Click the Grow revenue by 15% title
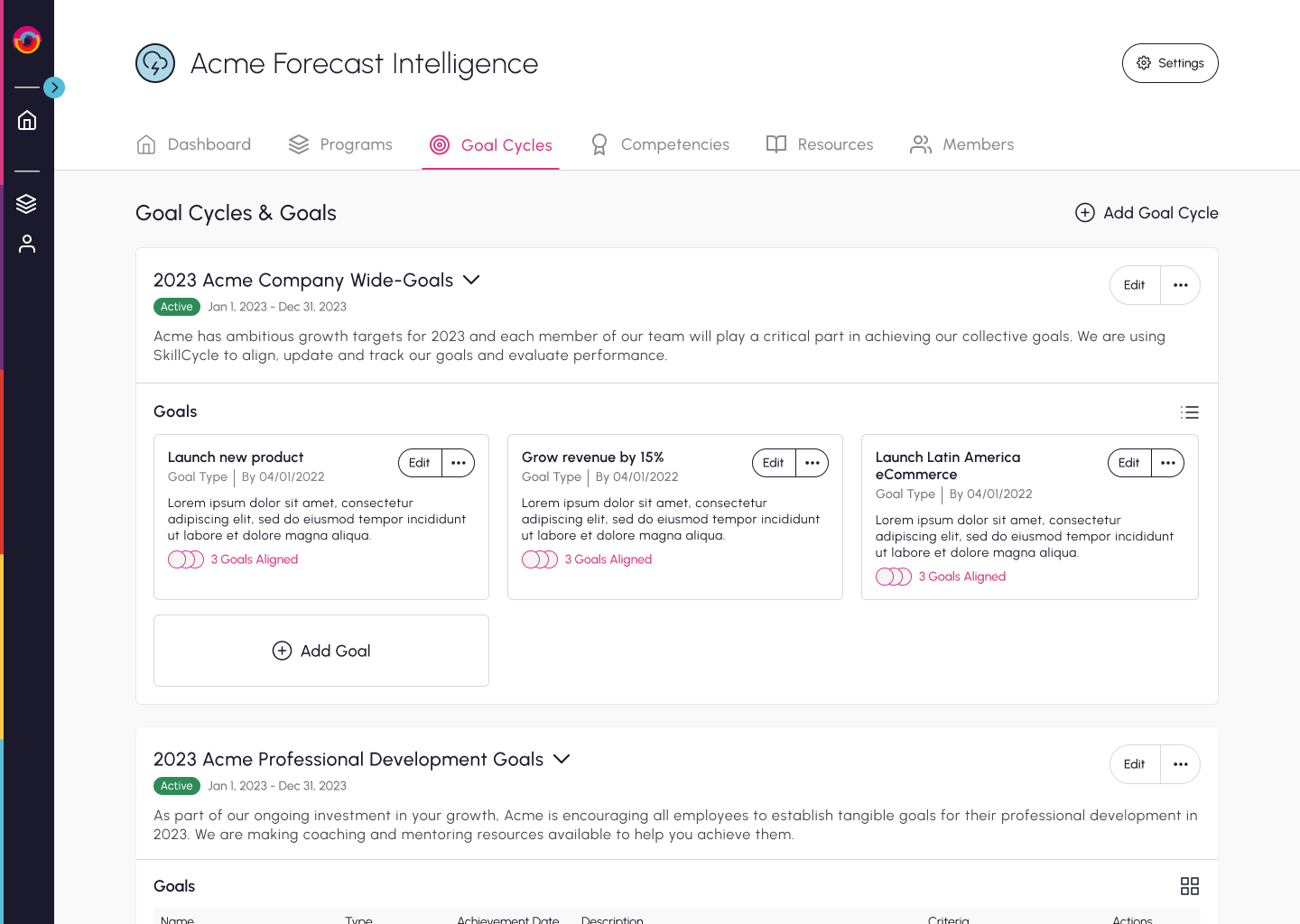Screen dimensions: 1300x924 click(593, 457)
